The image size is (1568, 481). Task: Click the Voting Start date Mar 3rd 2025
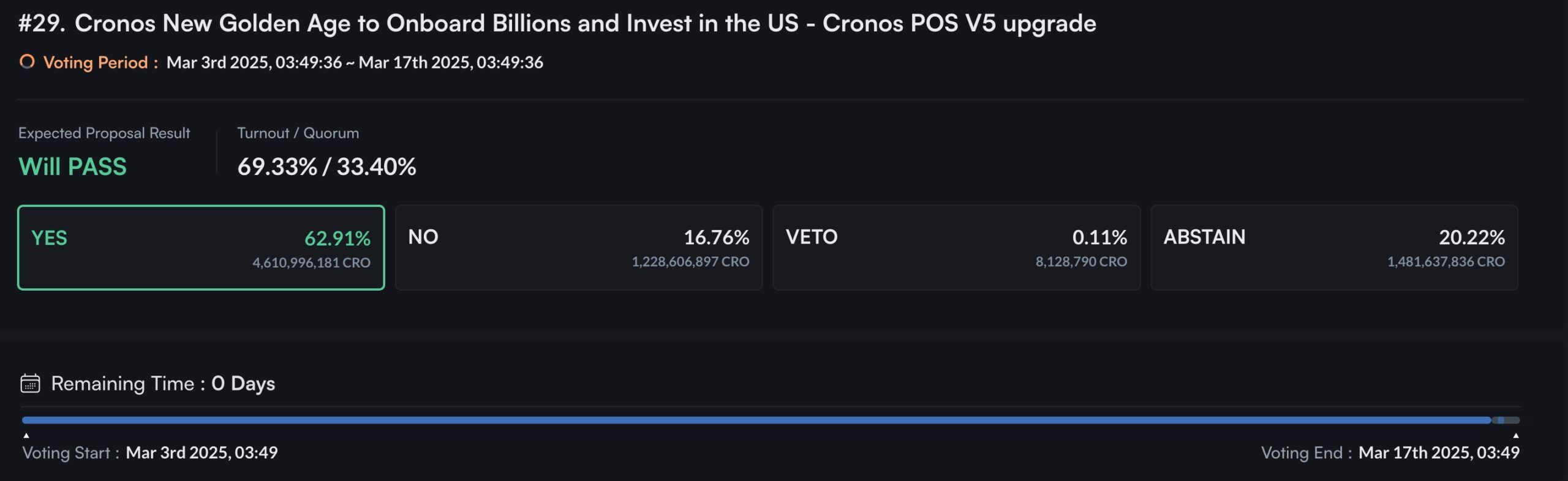pyautogui.click(x=202, y=453)
